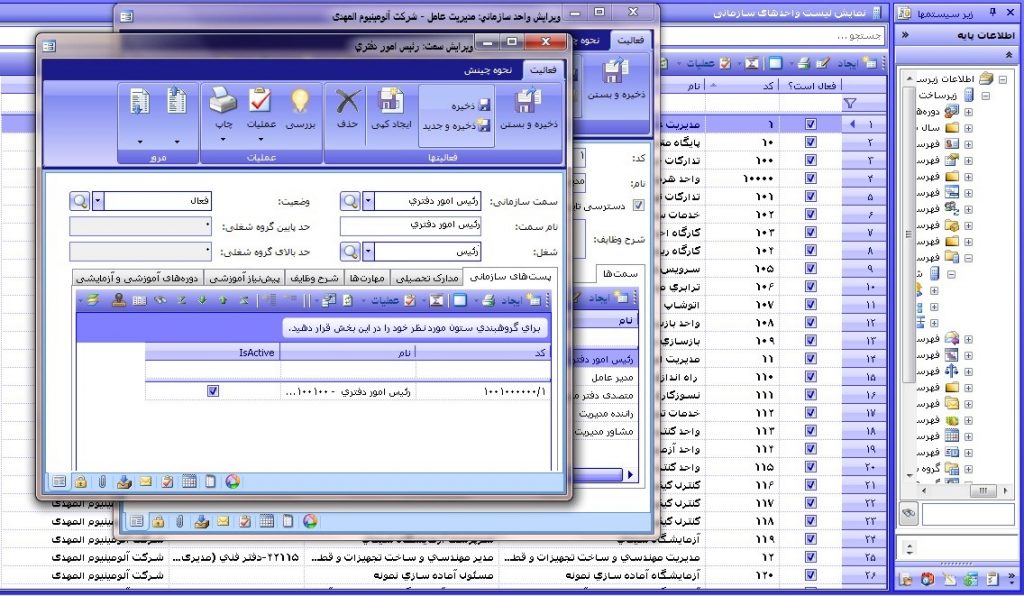
Task: Open the شغل (Job) dropdown arrow
Action: click(367, 251)
